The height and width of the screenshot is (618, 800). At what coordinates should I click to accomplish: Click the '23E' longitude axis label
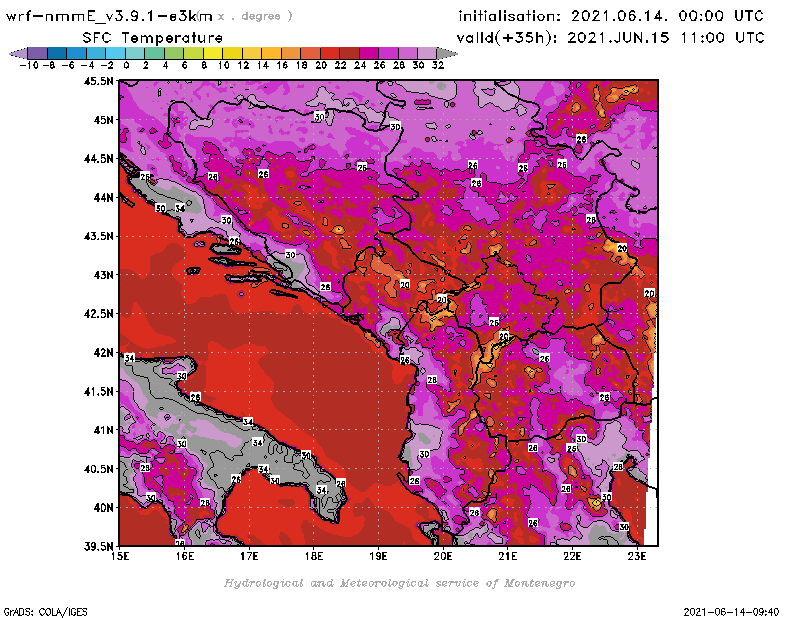pos(637,556)
